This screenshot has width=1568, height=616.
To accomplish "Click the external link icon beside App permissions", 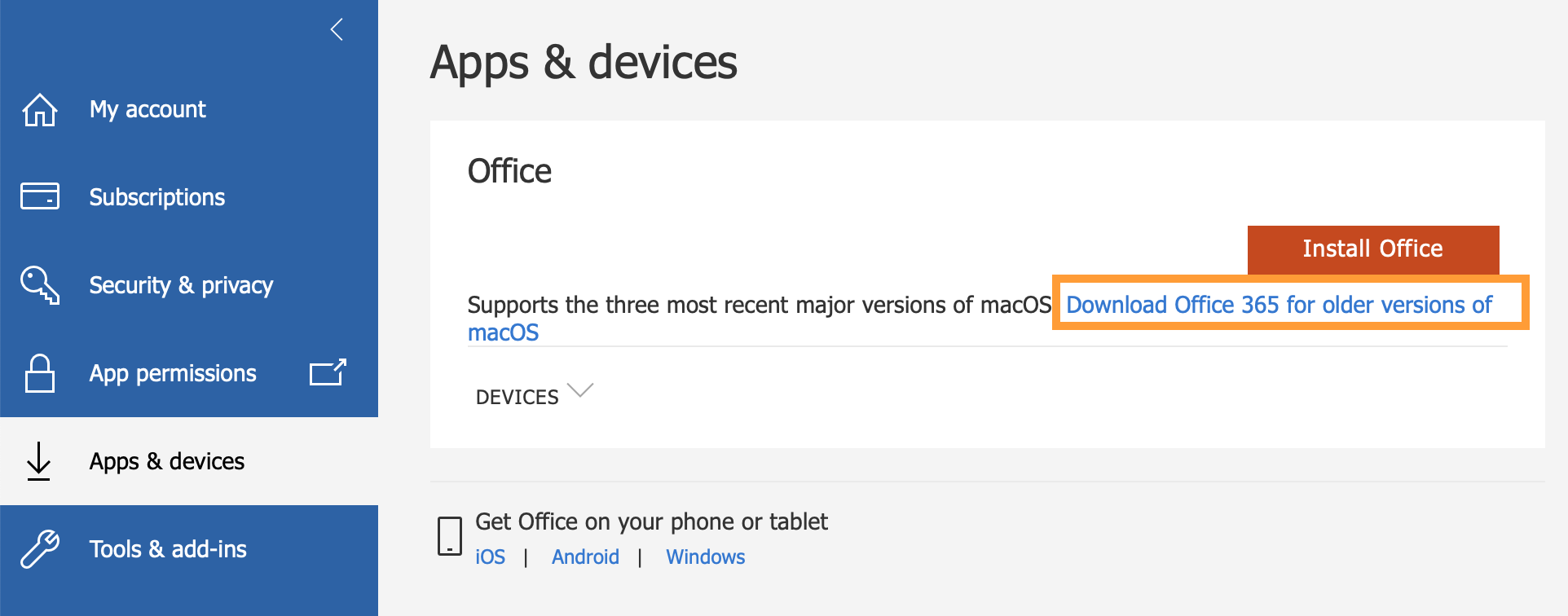I will click(x=328, y=372).
